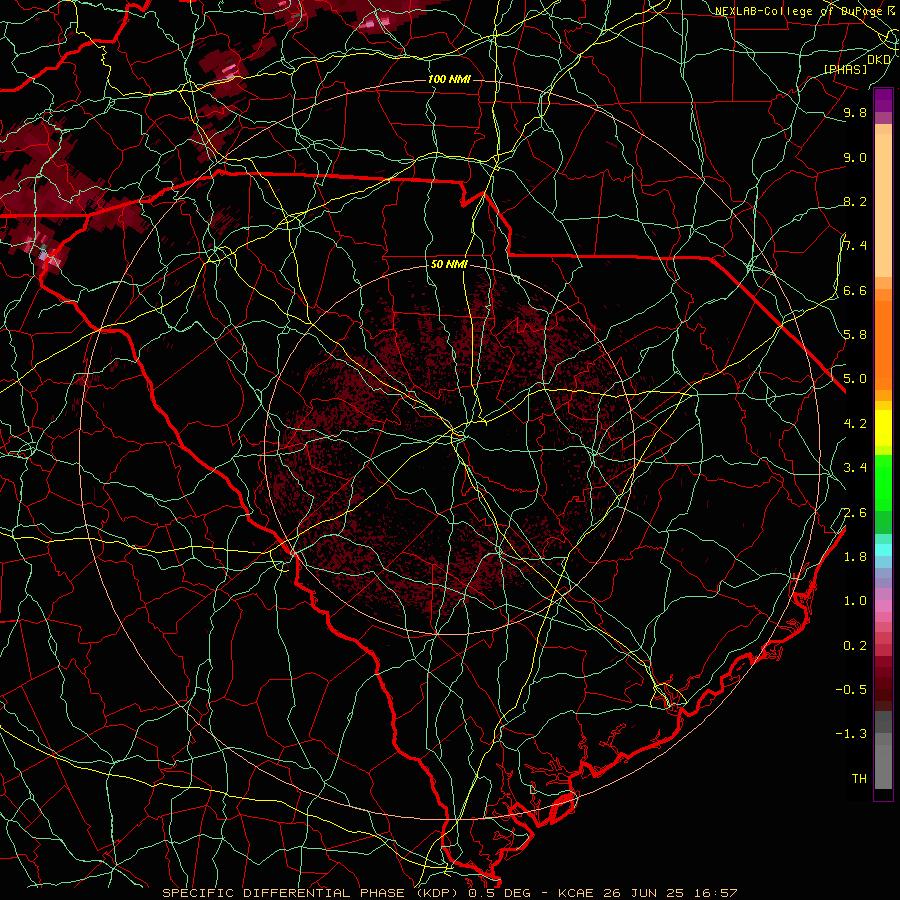Click the 5.8 scale label

[x=855, y=335]
